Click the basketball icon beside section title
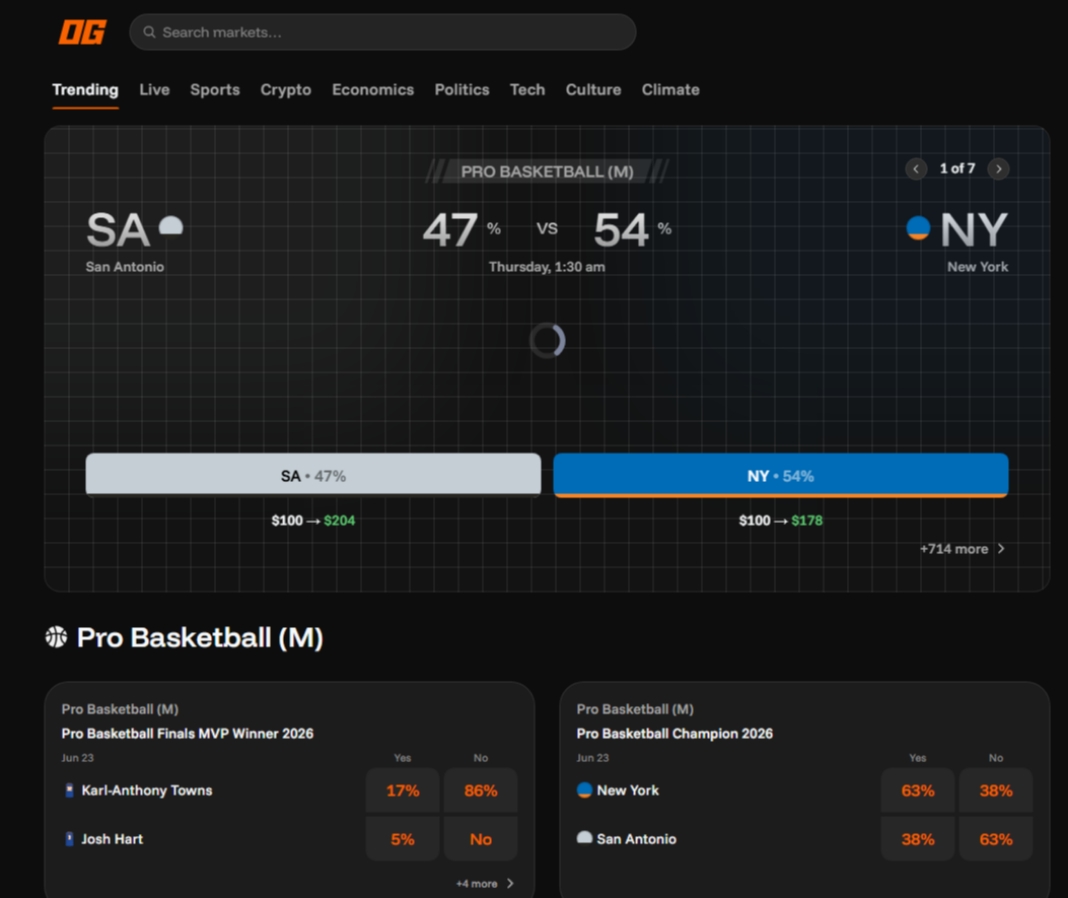Screen dimensions: 1068x898 pyautogui.click(x=57, y=637)
